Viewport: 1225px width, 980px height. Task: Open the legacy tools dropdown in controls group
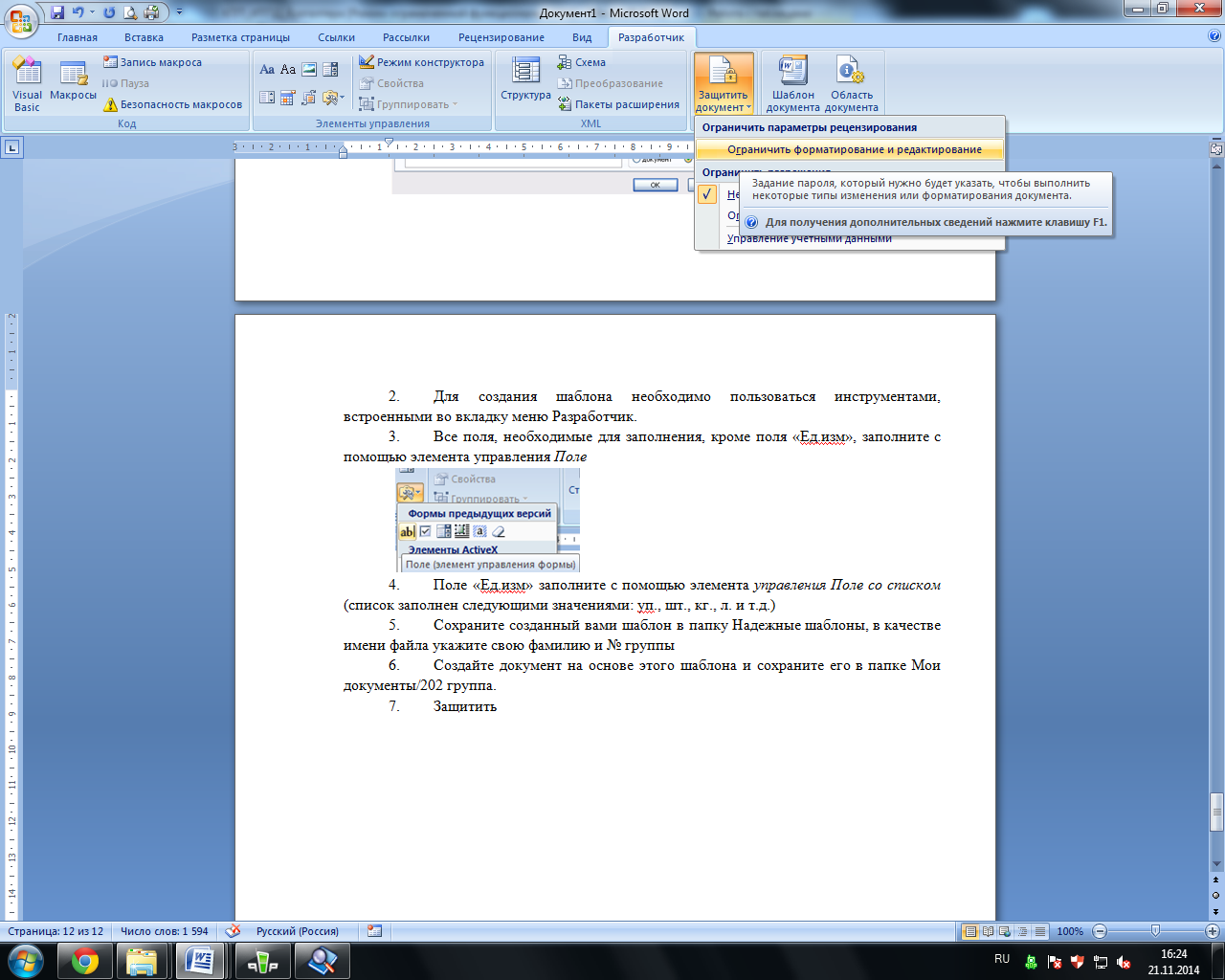pos(333,98)
